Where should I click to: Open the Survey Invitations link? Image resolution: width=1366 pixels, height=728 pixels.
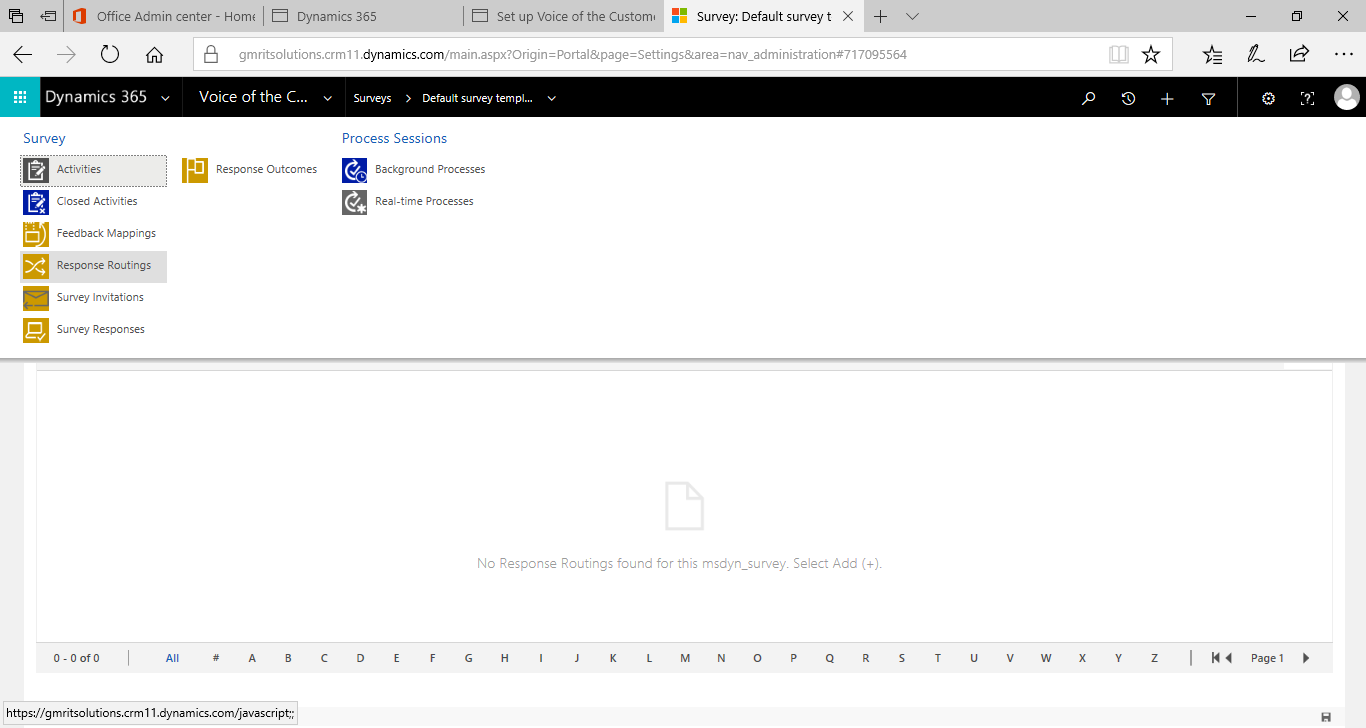(100, 298)
